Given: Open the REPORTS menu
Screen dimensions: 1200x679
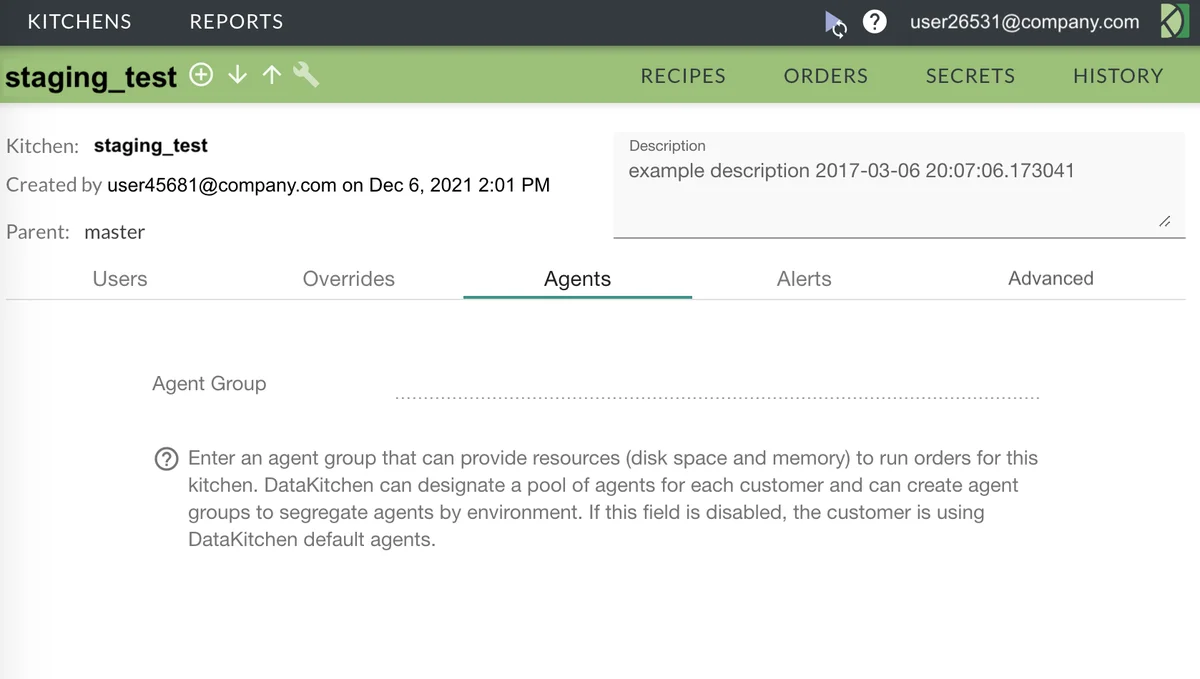Looking at the screenshot, I should 235,21.
